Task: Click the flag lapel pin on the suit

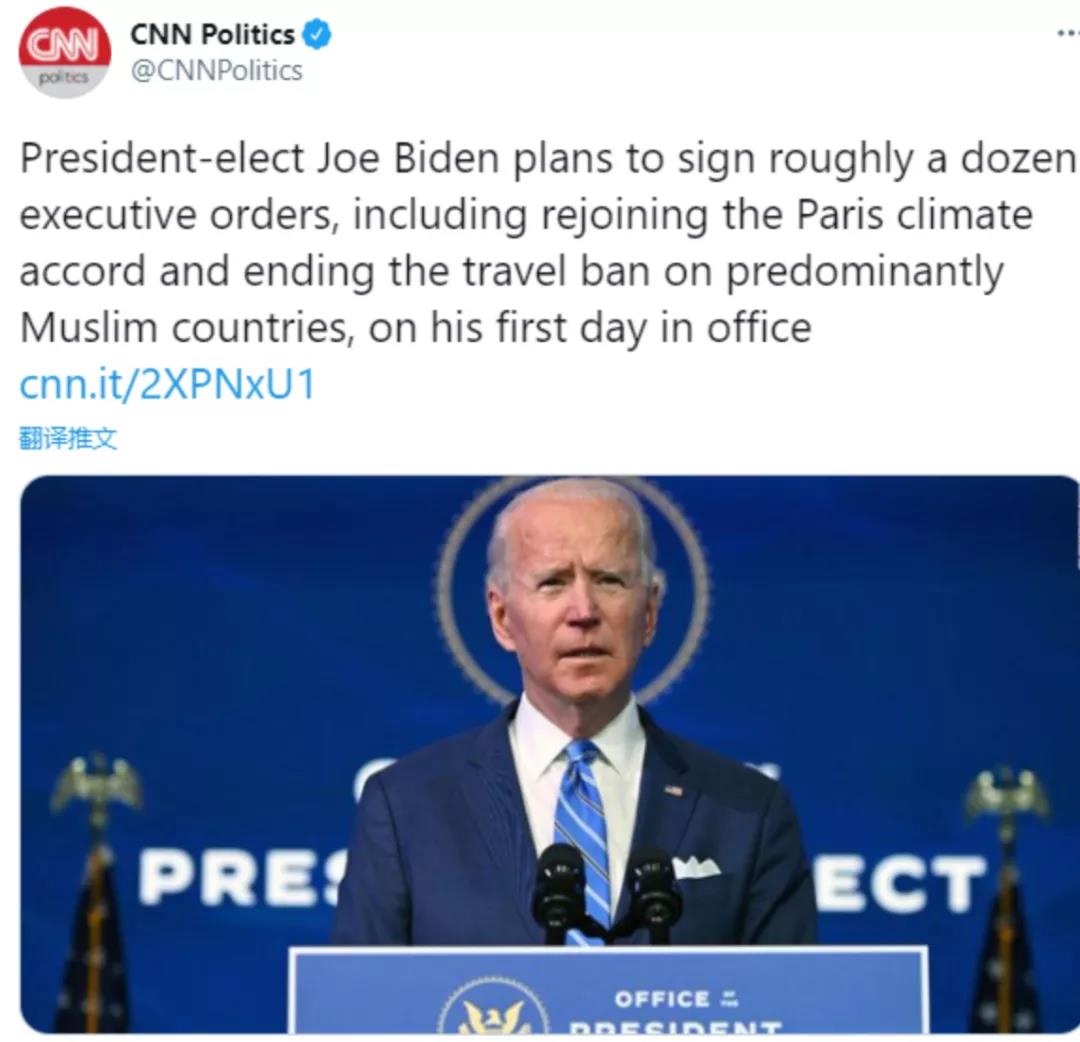Action: [x=673, y=790]
